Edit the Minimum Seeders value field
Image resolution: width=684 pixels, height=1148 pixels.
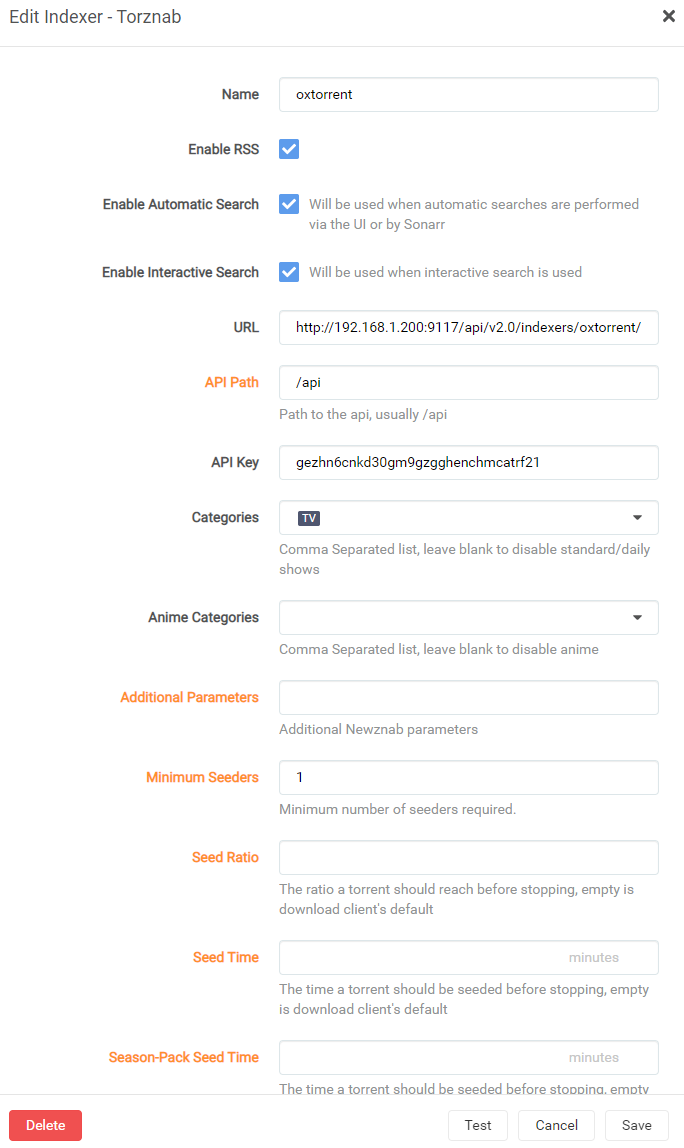[468, 777]
